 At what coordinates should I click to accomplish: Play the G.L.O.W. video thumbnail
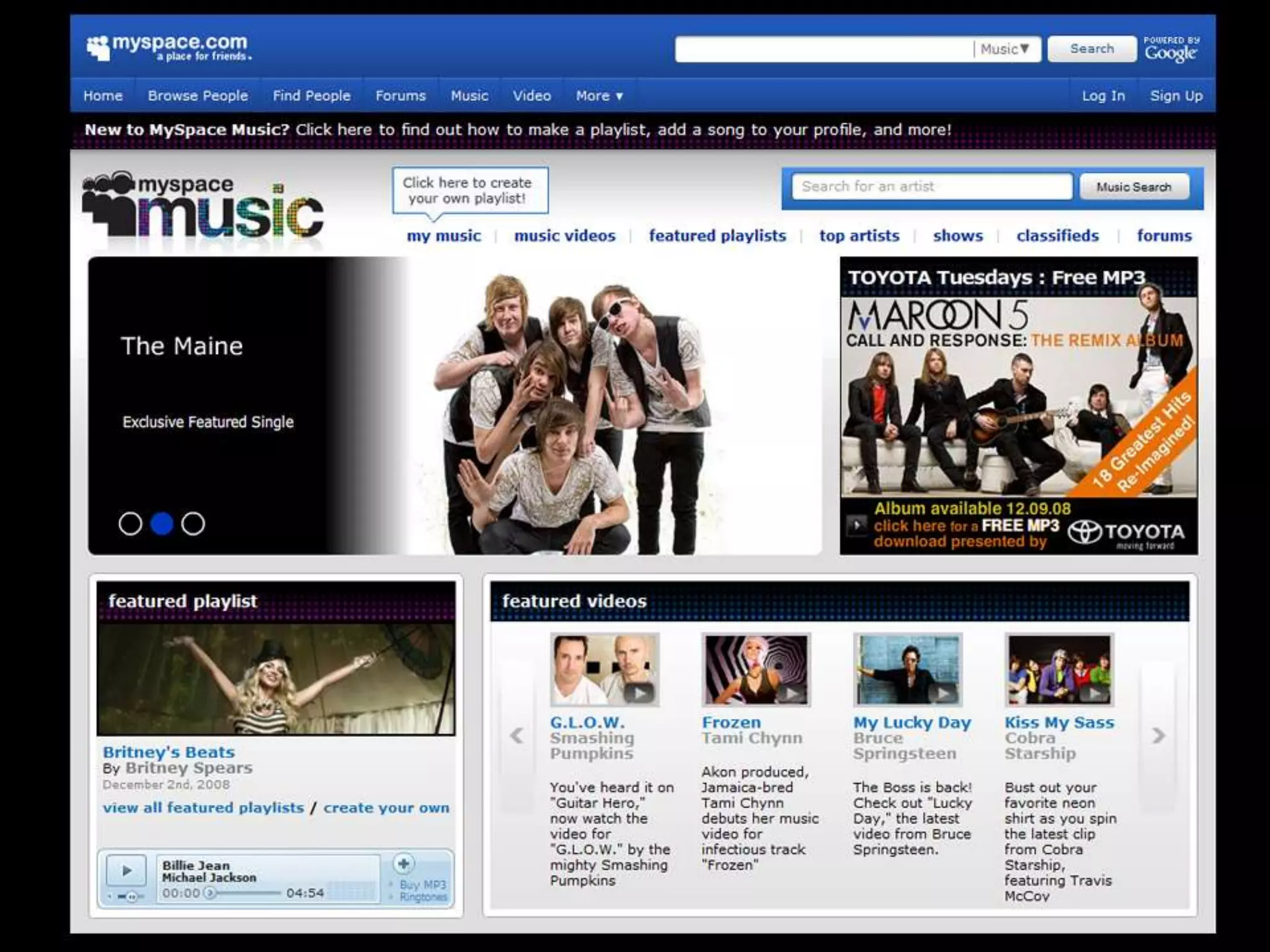pos(605,670)
